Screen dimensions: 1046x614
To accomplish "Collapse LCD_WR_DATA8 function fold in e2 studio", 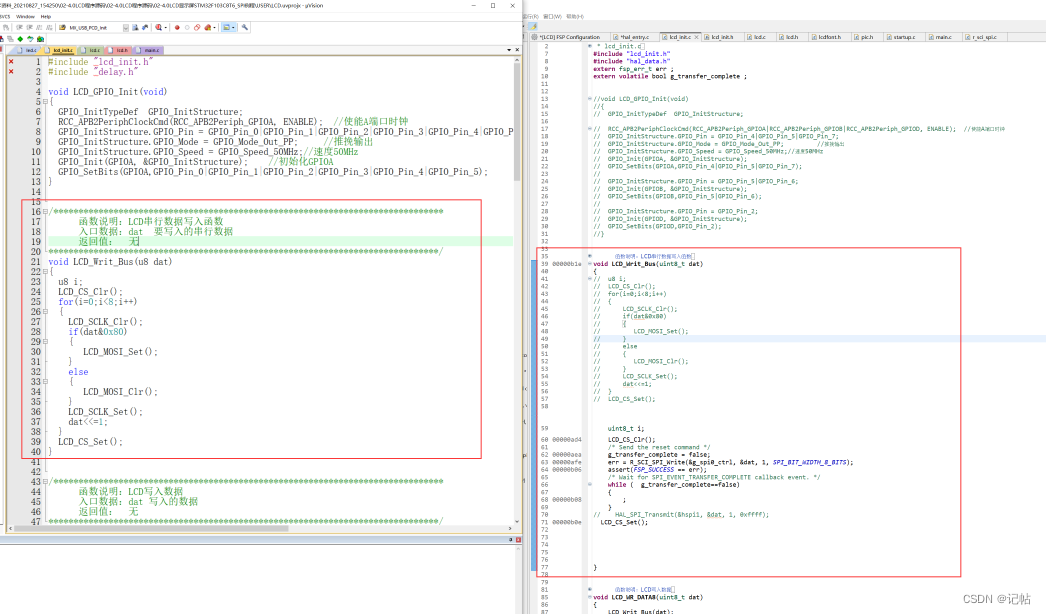I will [x=590, y=597].
